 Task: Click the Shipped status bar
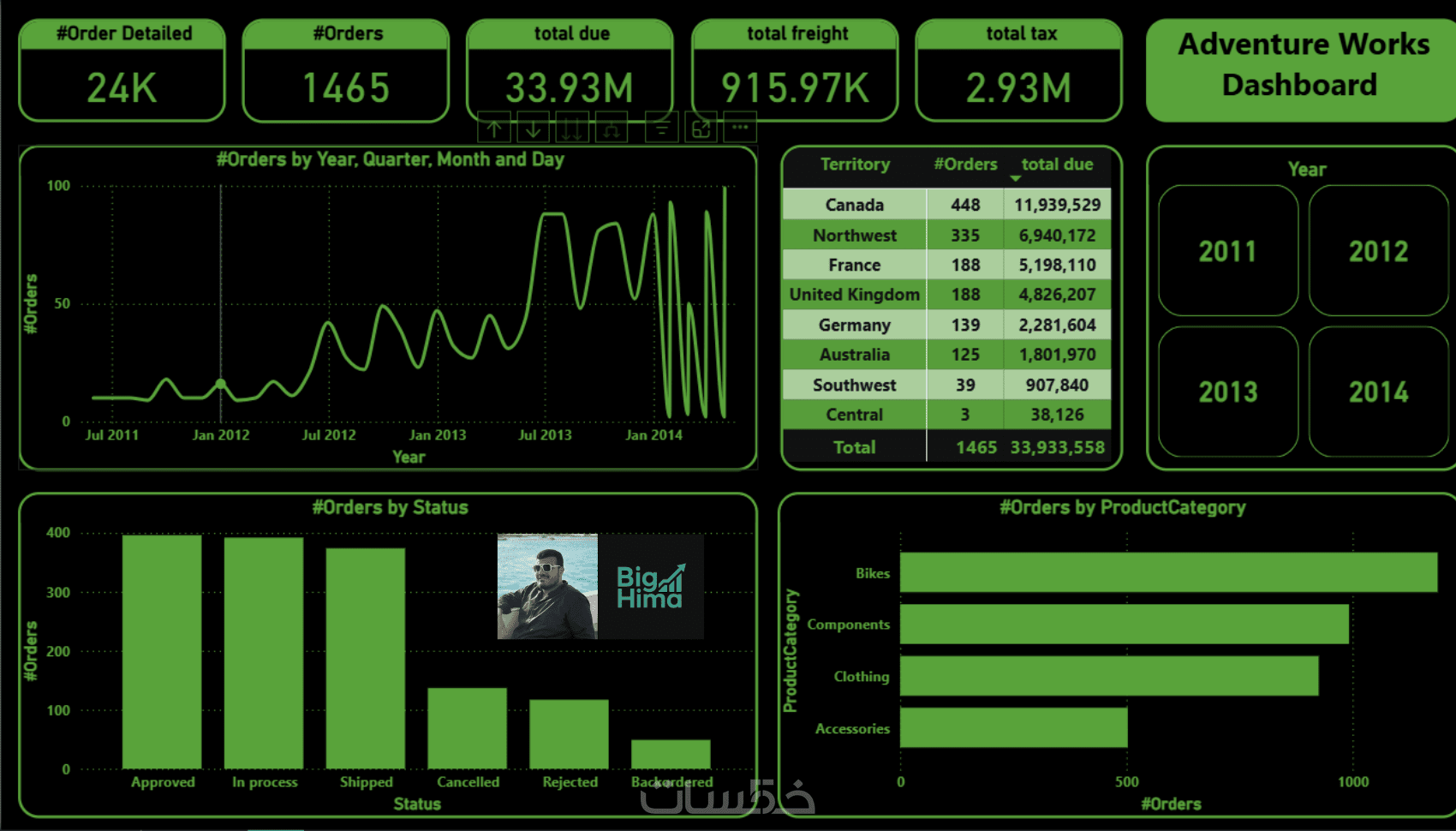[366, 658]
